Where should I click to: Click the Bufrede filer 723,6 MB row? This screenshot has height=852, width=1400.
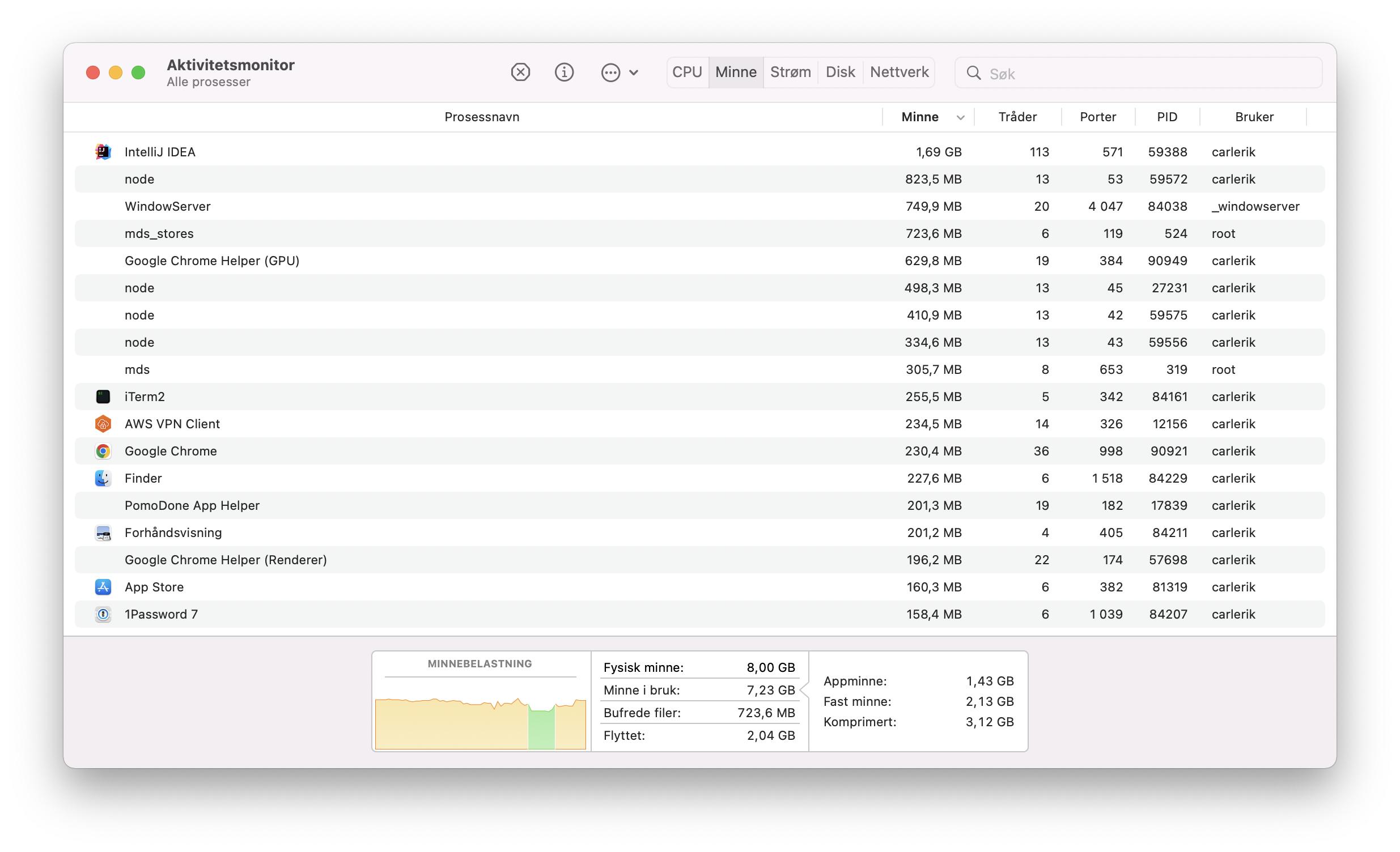click(x=699, y=713)
